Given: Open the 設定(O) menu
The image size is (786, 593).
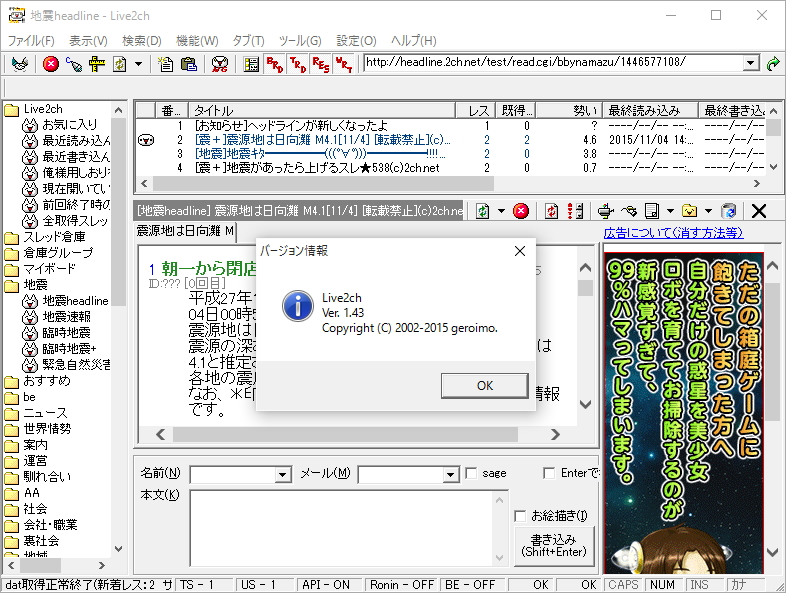Looking at the screenshot, I should coord(356,41).
